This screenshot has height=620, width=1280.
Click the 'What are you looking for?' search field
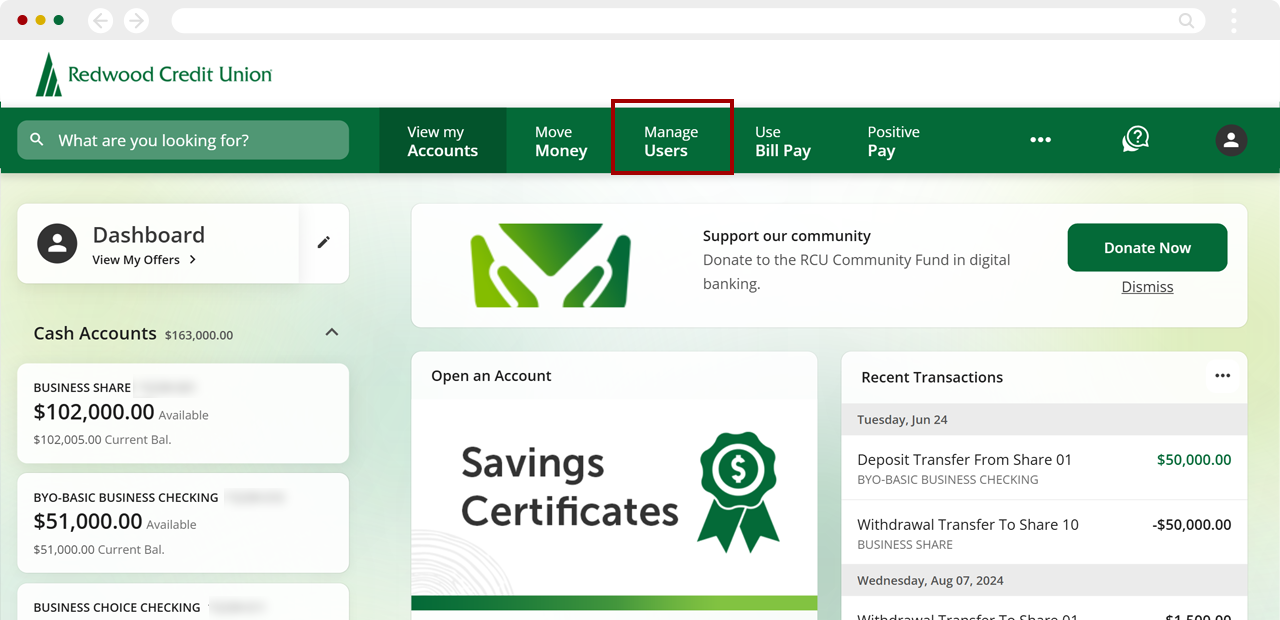[x=183, y=140]
